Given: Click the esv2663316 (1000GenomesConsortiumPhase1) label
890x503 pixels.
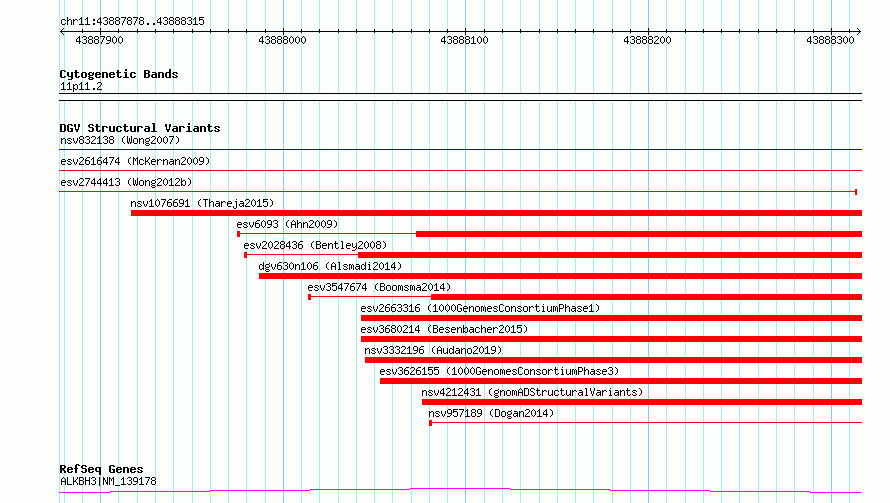Looking at the screenshot, I should tap(480, 308).
